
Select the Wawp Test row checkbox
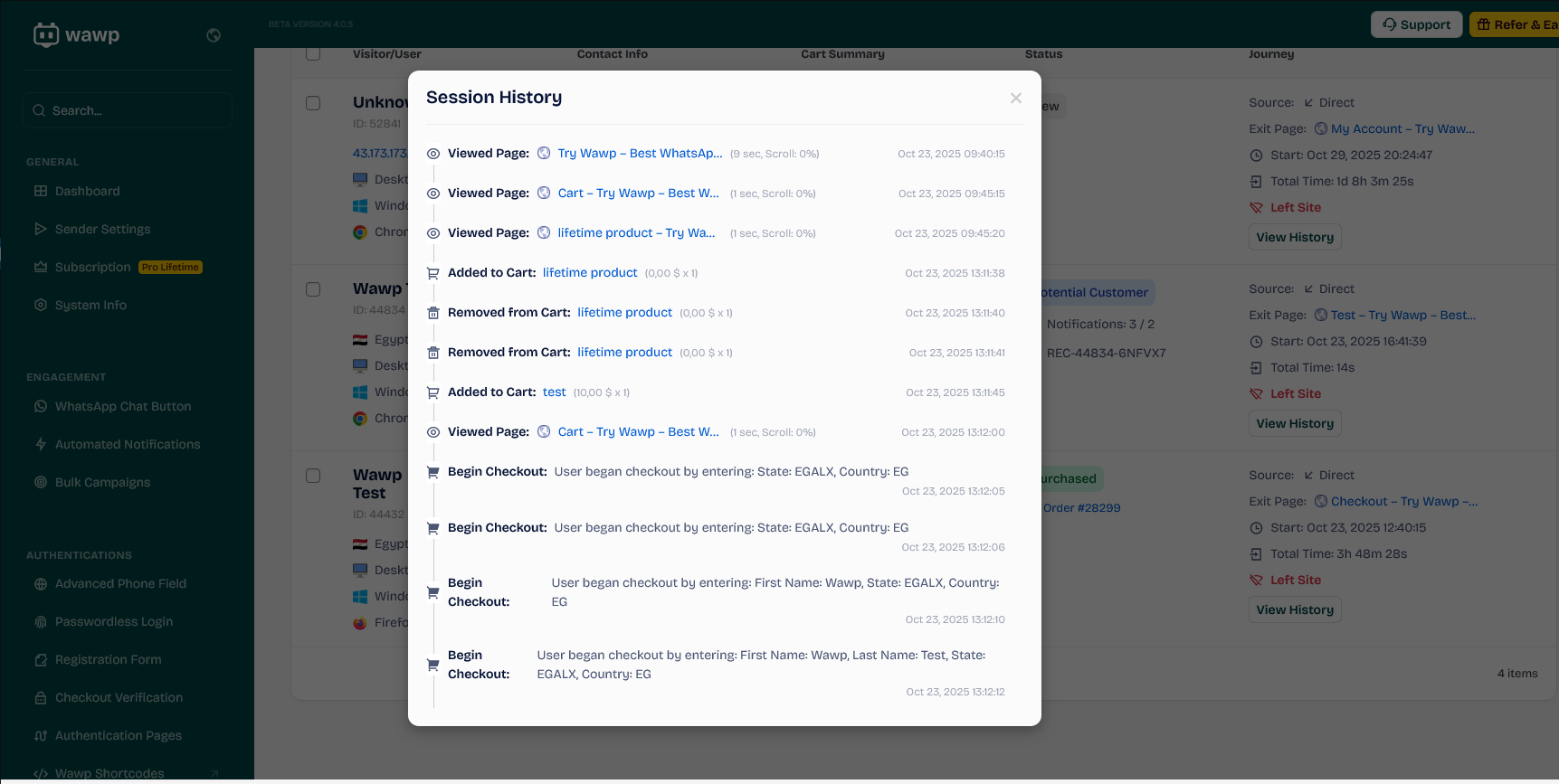coord(313,476)
